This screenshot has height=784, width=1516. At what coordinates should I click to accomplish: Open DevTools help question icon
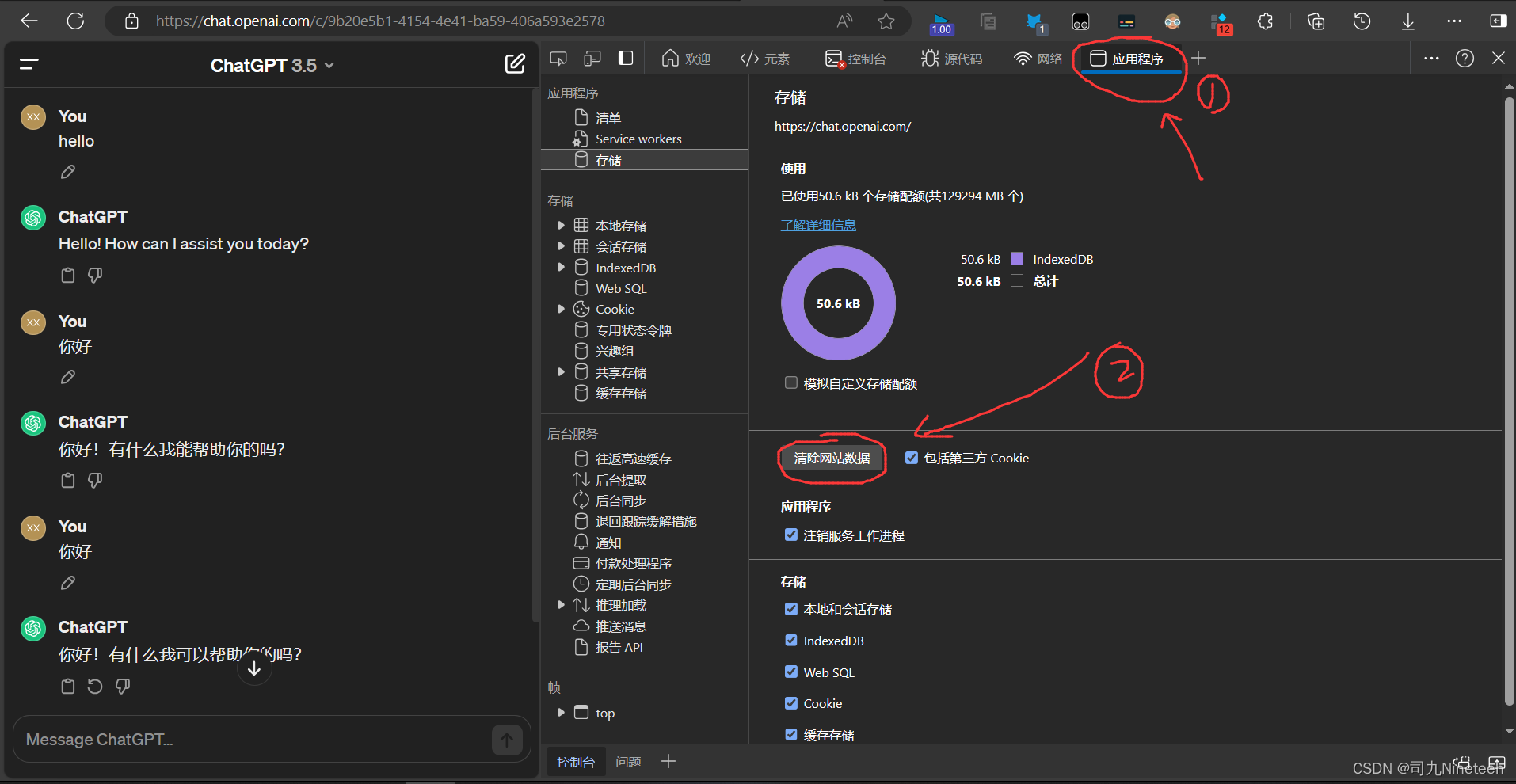tap(1465, 58)
